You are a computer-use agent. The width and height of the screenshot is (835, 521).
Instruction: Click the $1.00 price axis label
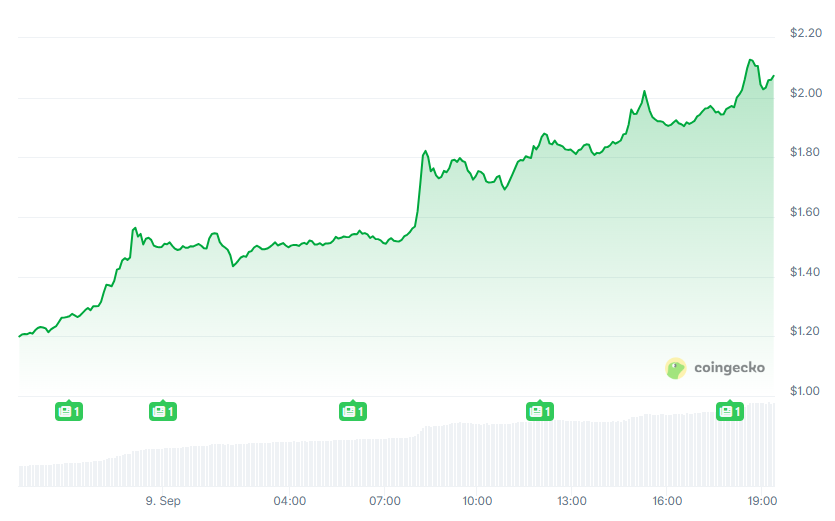tap(805, 391)
